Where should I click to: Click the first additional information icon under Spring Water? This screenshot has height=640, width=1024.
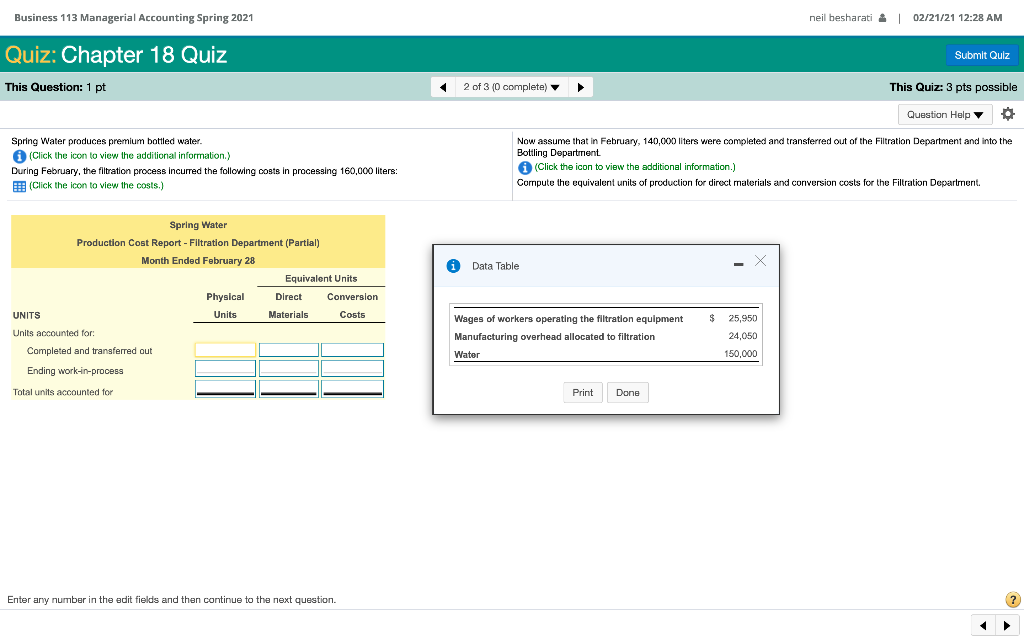[19, 156]
